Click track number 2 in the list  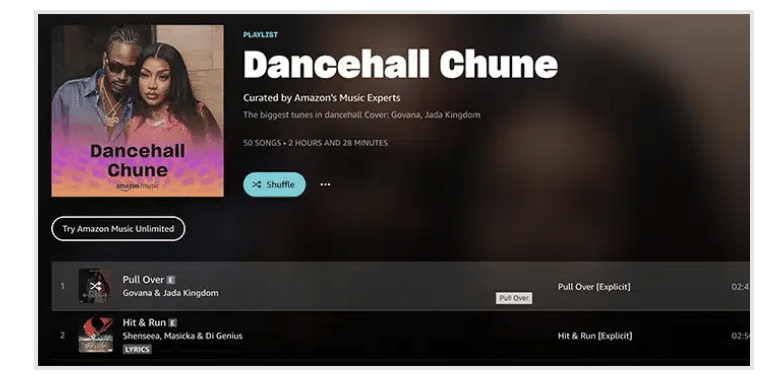pyautogui.click(x=63, y=335)
